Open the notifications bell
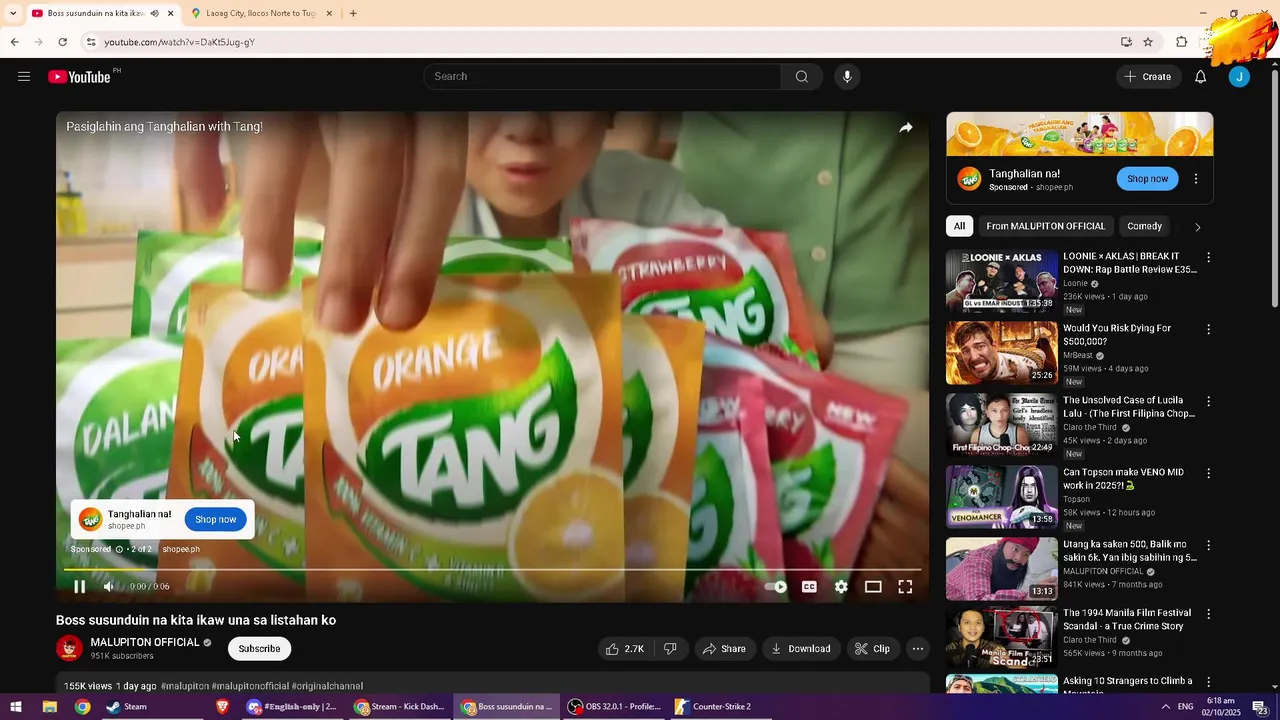The height and width of the screenshot is (720, 1280). [x=1200, y=77]
